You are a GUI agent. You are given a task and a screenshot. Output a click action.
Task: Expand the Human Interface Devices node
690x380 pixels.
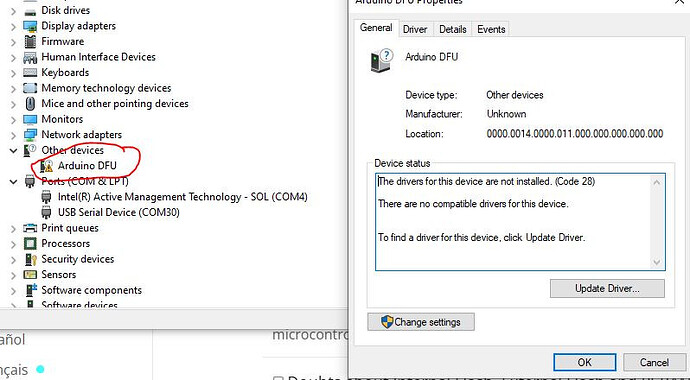(13, 58)
